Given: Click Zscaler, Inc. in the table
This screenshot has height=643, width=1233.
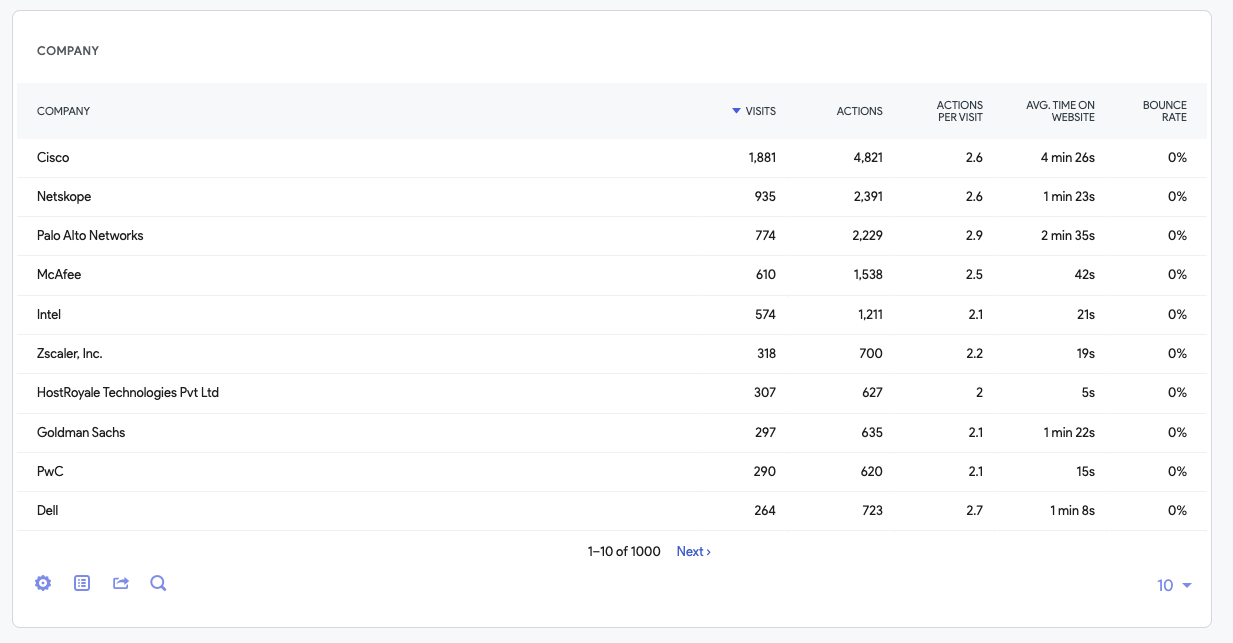Looking at the screenshot, I should 70,354.
